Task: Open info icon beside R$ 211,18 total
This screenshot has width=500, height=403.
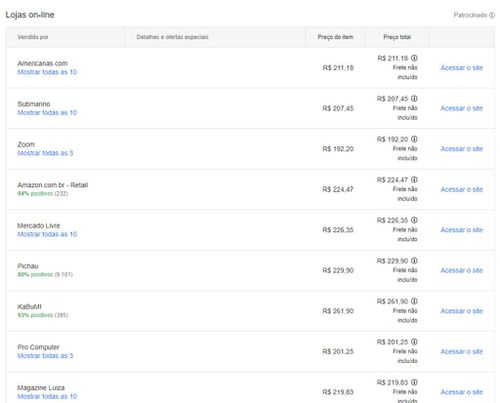Action: 414,58
